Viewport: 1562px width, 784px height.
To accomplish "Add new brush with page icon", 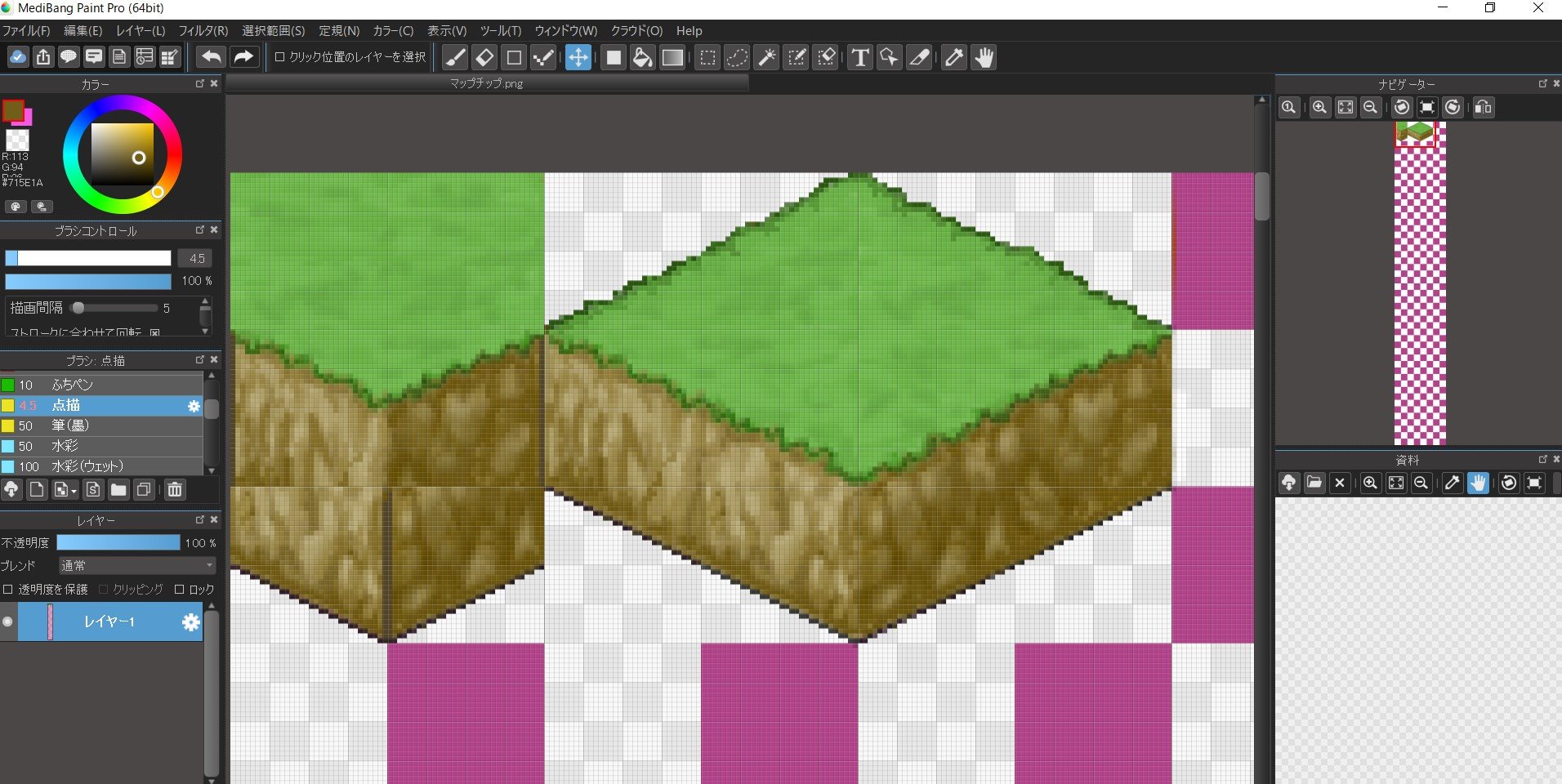I will point(37,490).
